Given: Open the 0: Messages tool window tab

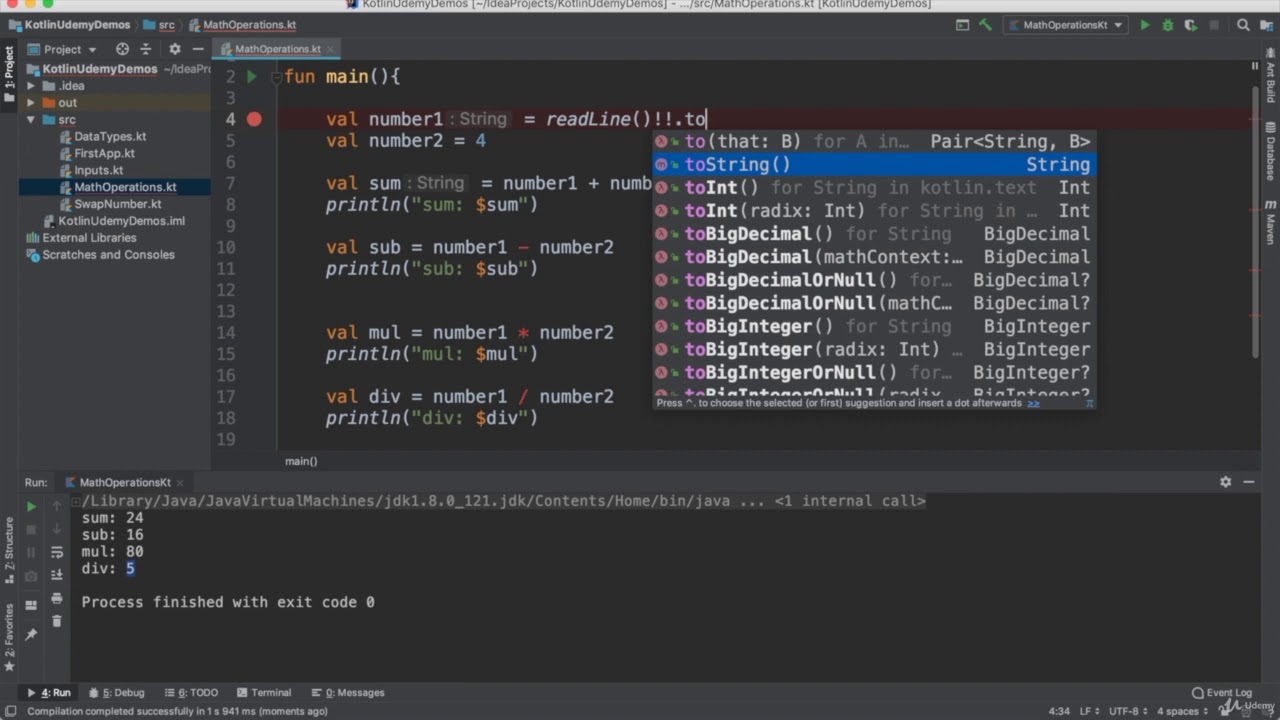Looking at the screenshot, I should 348,692.
